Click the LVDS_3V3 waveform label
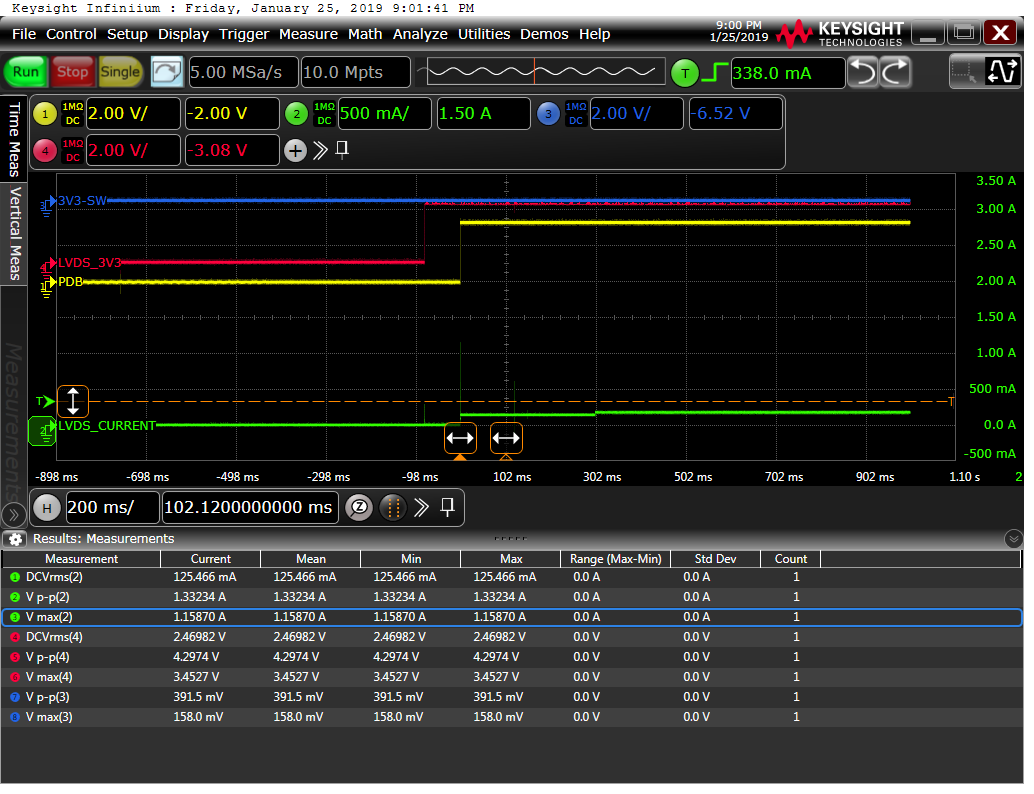This screenshot has width=1034, height=794. pos(90,263)
